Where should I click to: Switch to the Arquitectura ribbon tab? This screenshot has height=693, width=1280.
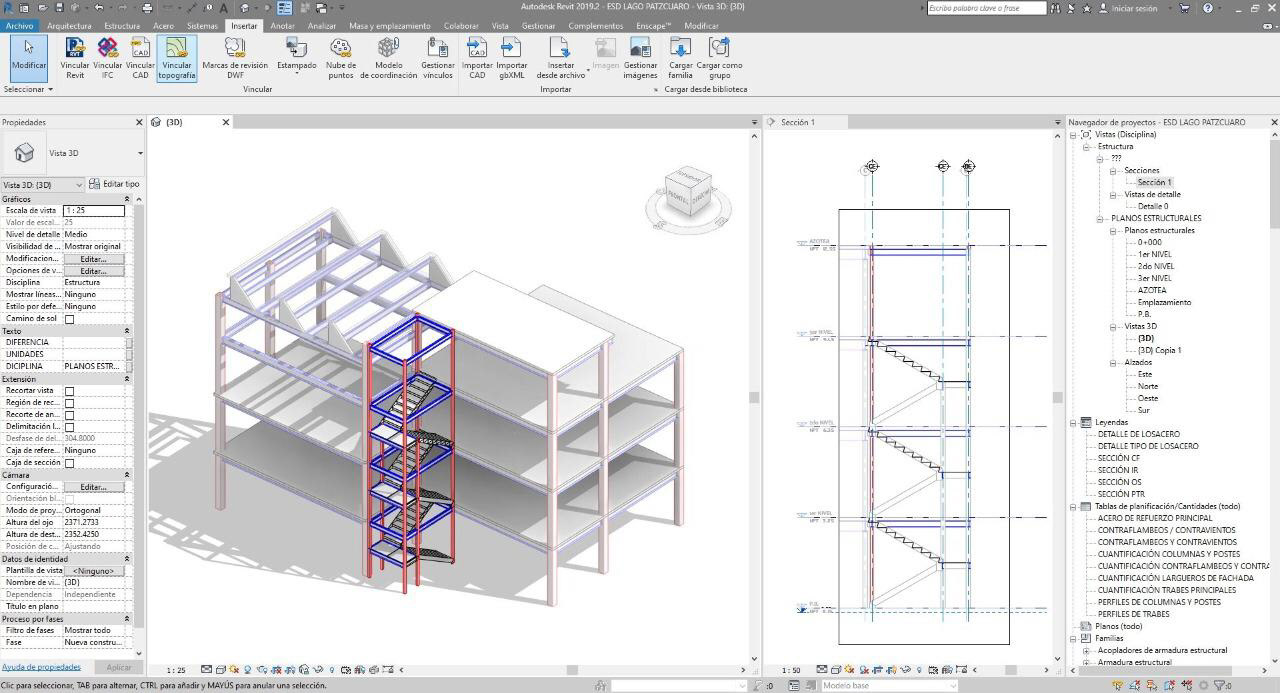69,26
